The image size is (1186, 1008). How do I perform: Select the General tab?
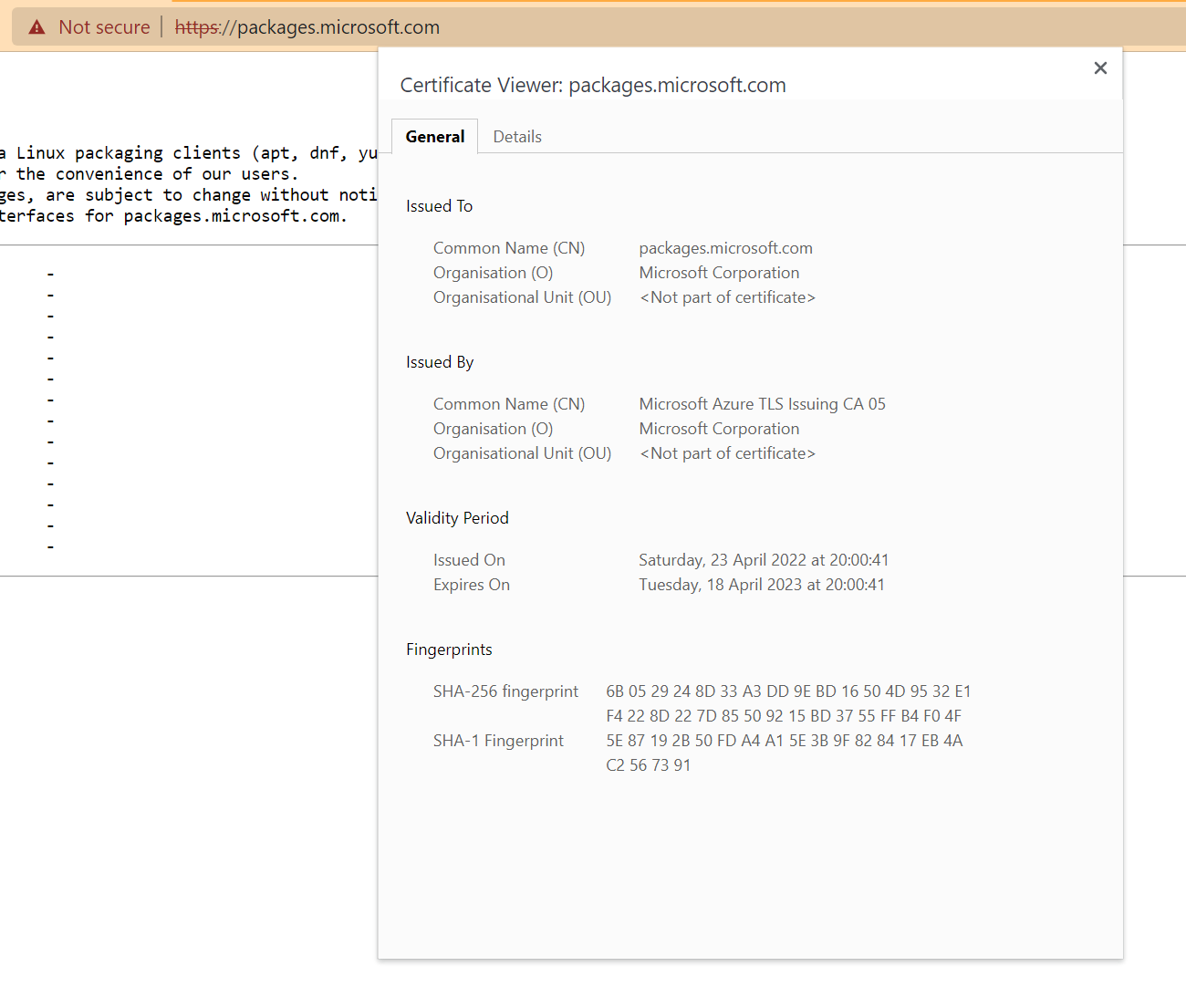click(435, 136)
